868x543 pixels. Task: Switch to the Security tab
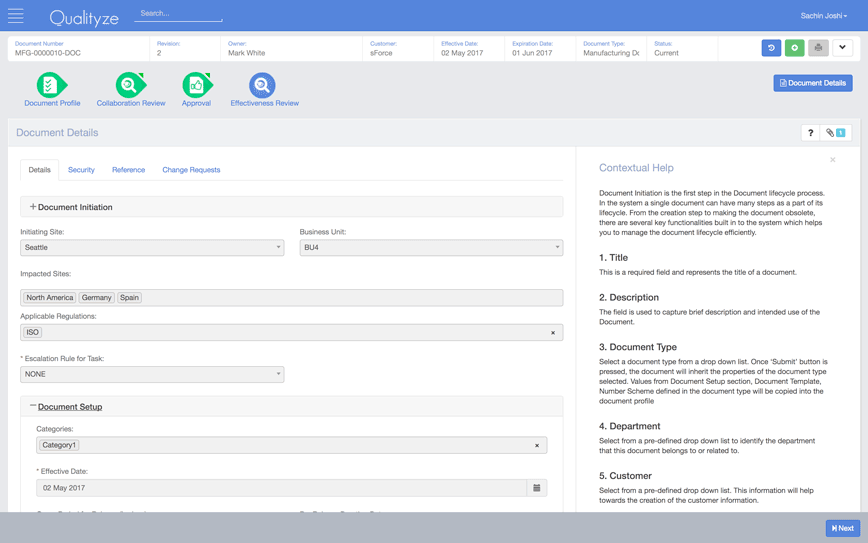(x=81, y=170)
